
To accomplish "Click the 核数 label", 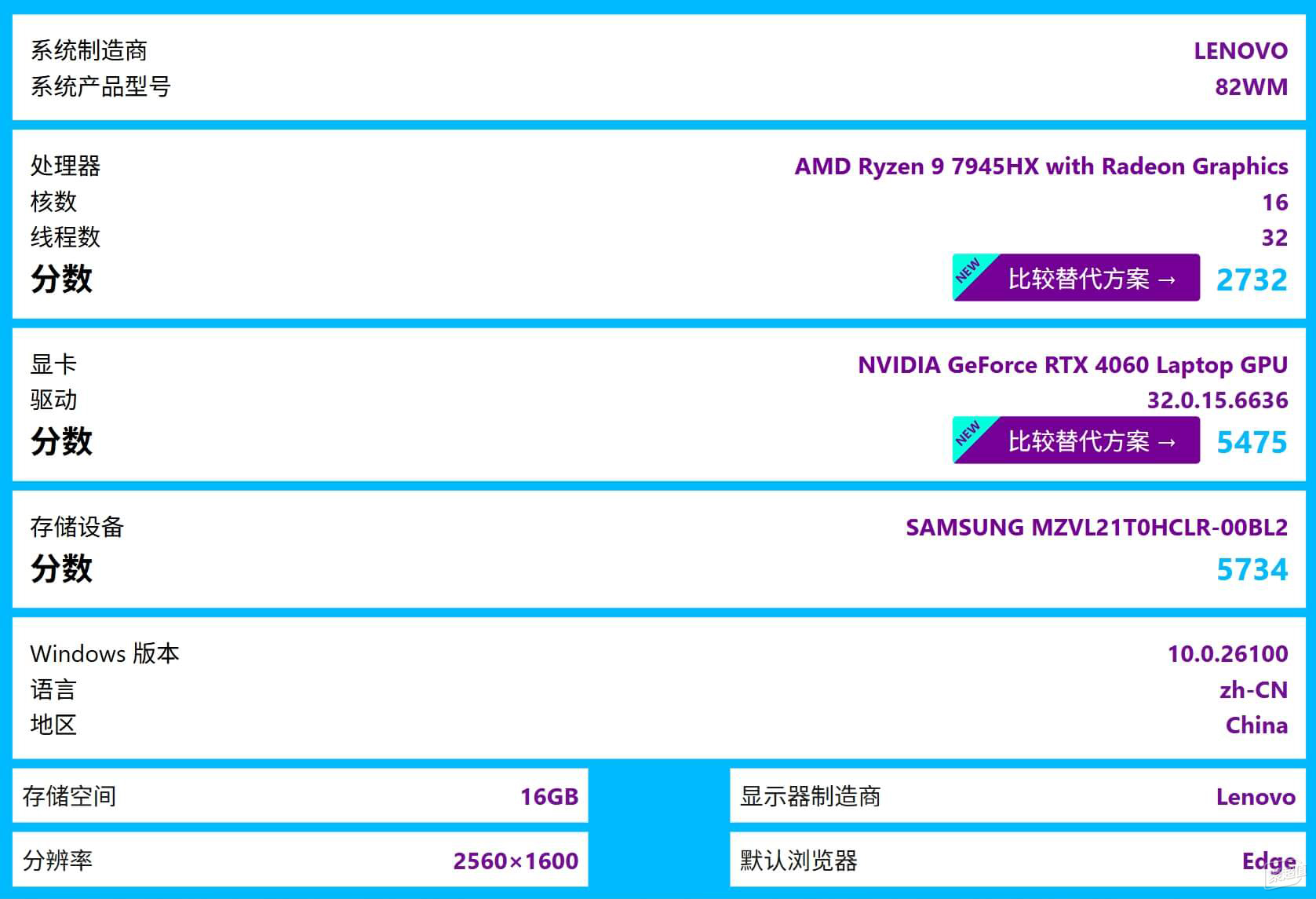I will [x=53, y=202].
